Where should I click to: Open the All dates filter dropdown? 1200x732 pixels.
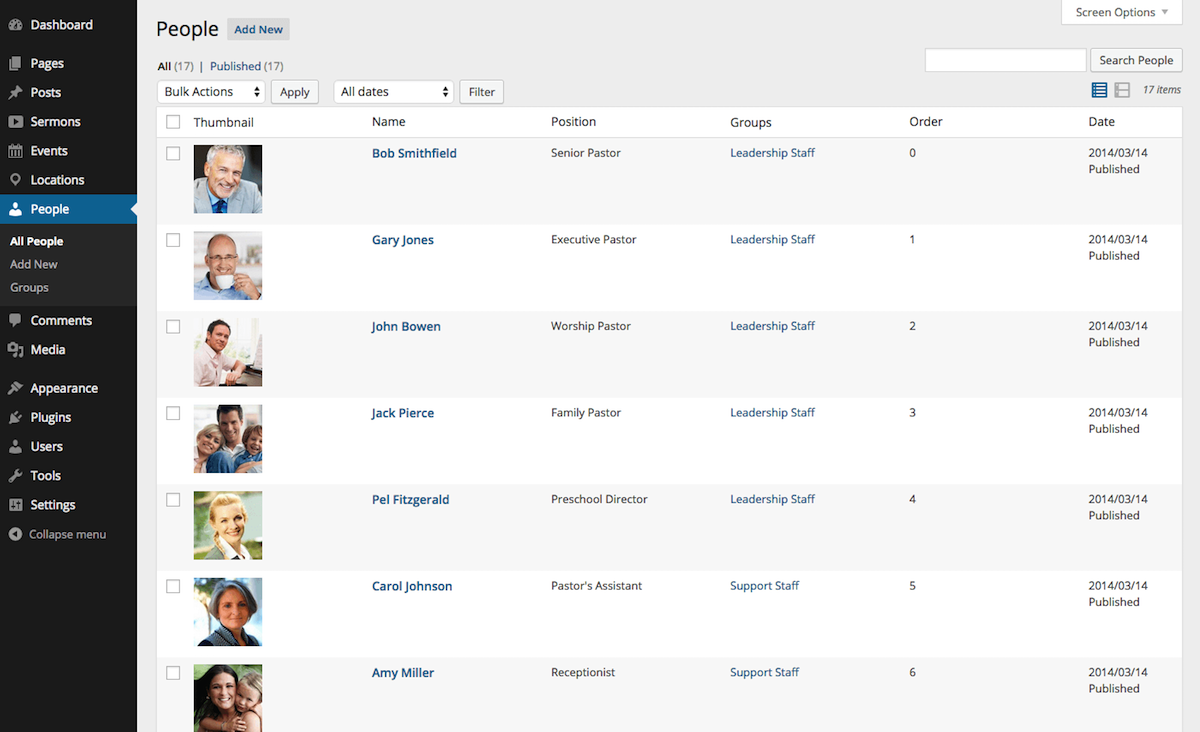point(394,92)
